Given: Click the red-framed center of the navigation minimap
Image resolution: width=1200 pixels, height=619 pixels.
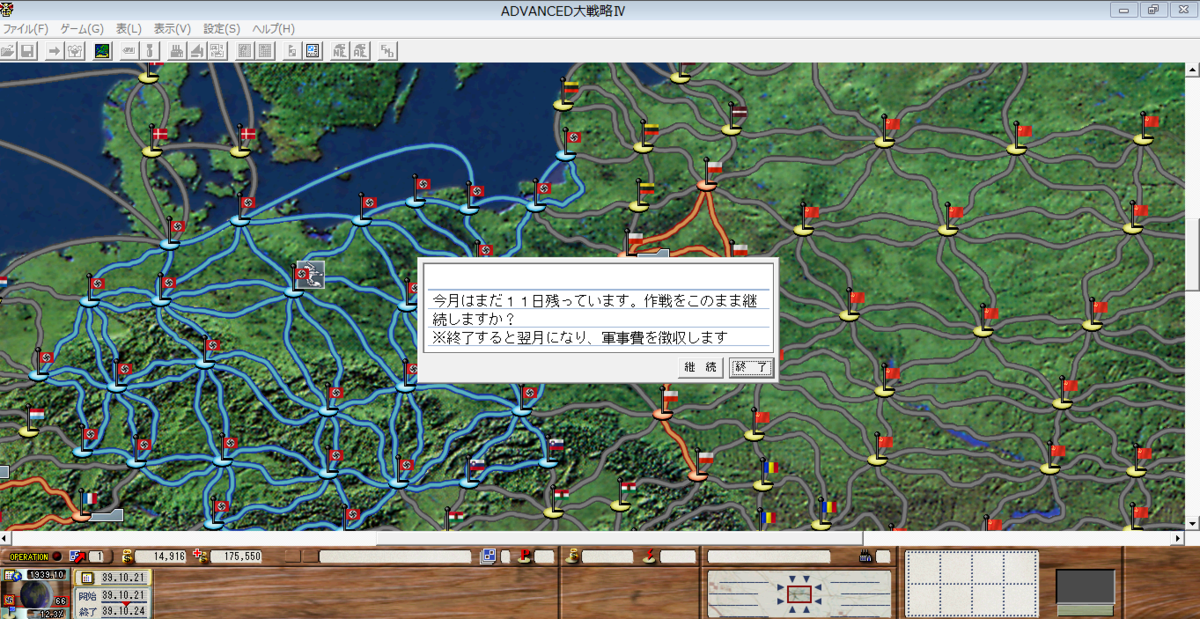Looking at the screenshot, I should 799,594.
